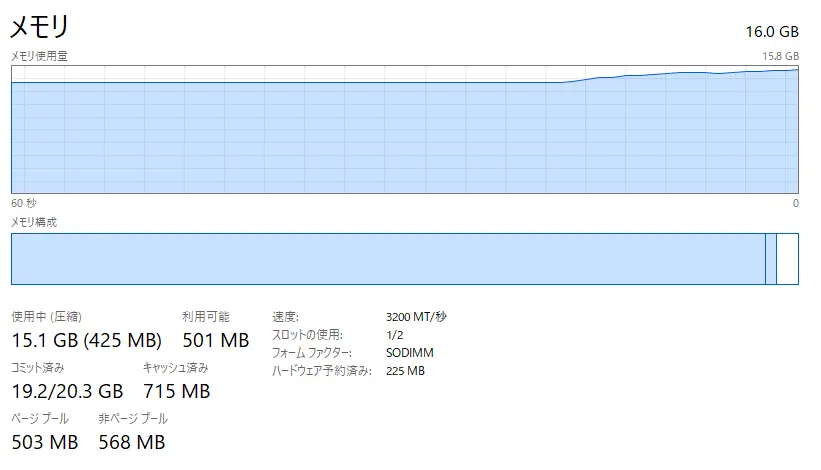Click the 15.1 GB (425 MB) in-use value
821x470 pixels.
(x=86, y=341)
